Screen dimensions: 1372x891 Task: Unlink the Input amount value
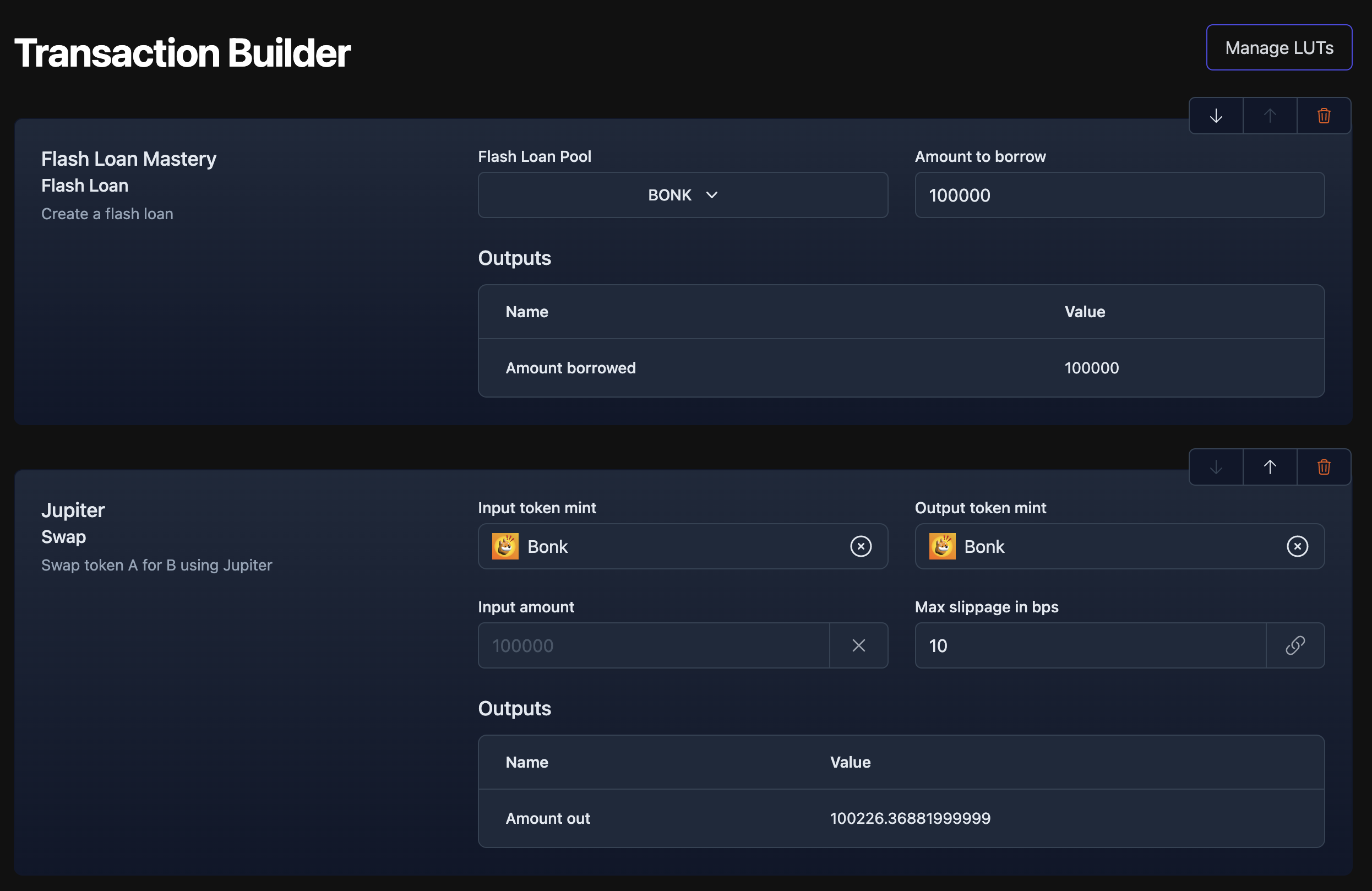coord(858,645)
